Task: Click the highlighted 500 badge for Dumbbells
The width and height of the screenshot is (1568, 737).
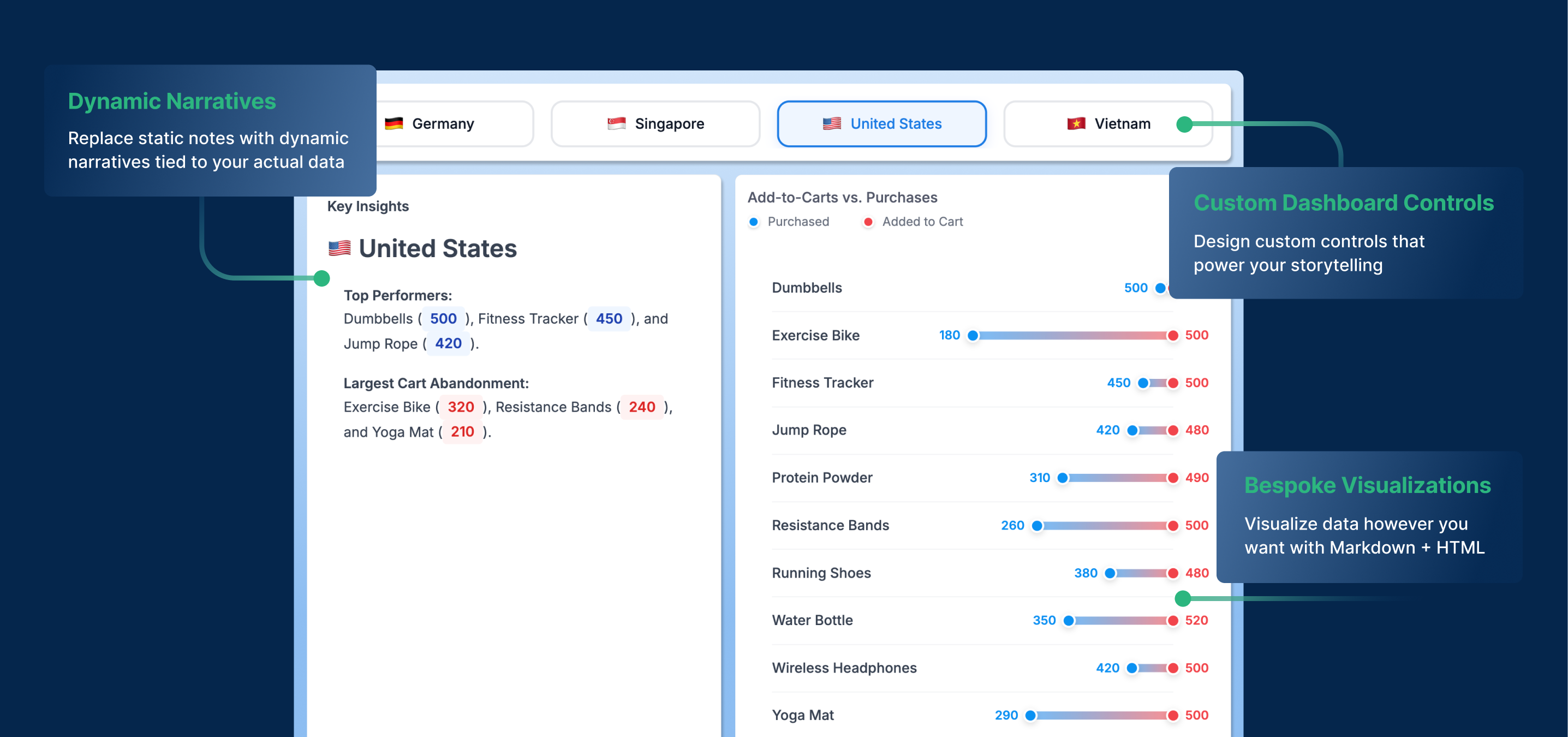Action: (x=444, y=318)
